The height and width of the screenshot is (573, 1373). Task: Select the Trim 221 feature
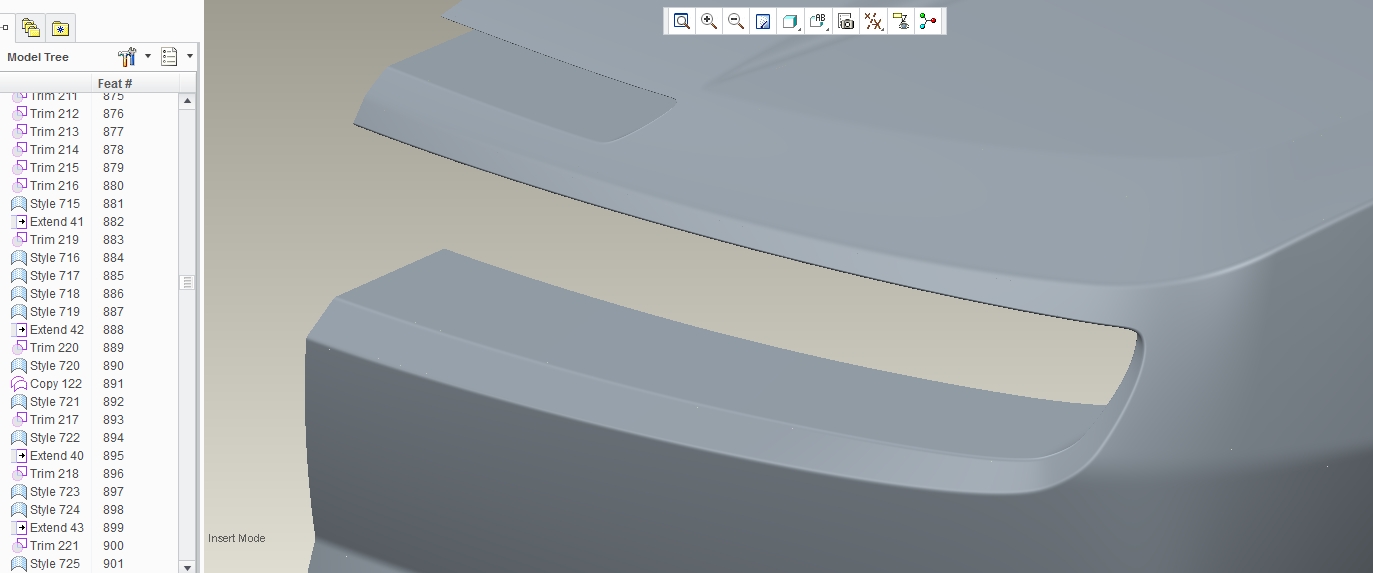(45, 546)
